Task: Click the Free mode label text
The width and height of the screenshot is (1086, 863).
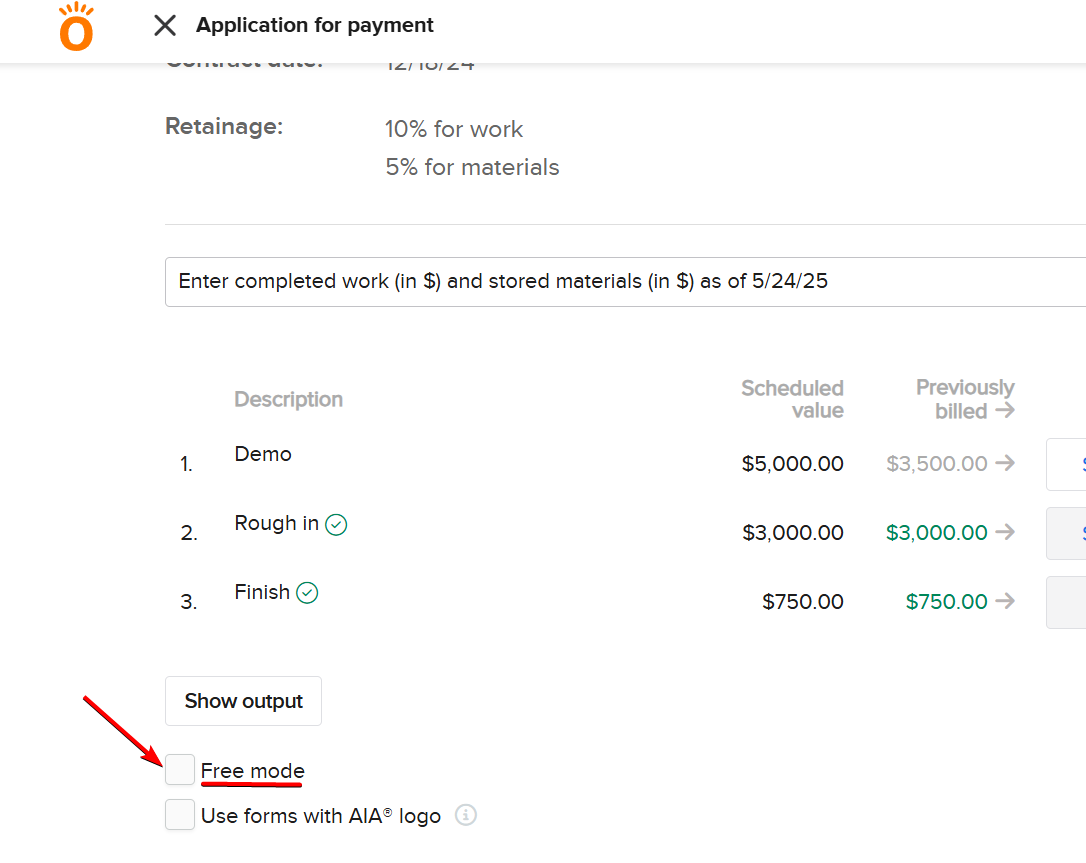Action: coord(253,771)
